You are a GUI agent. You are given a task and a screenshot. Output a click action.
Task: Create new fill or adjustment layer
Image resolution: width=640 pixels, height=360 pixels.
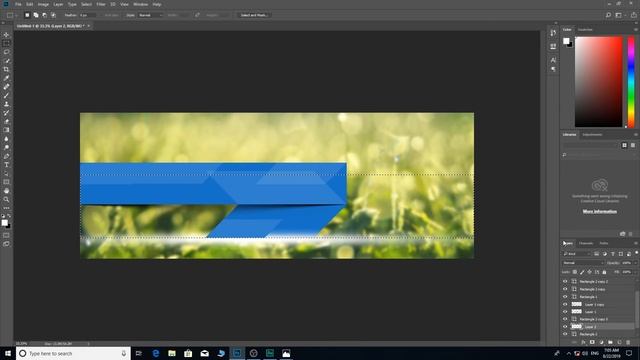(601, 342)
